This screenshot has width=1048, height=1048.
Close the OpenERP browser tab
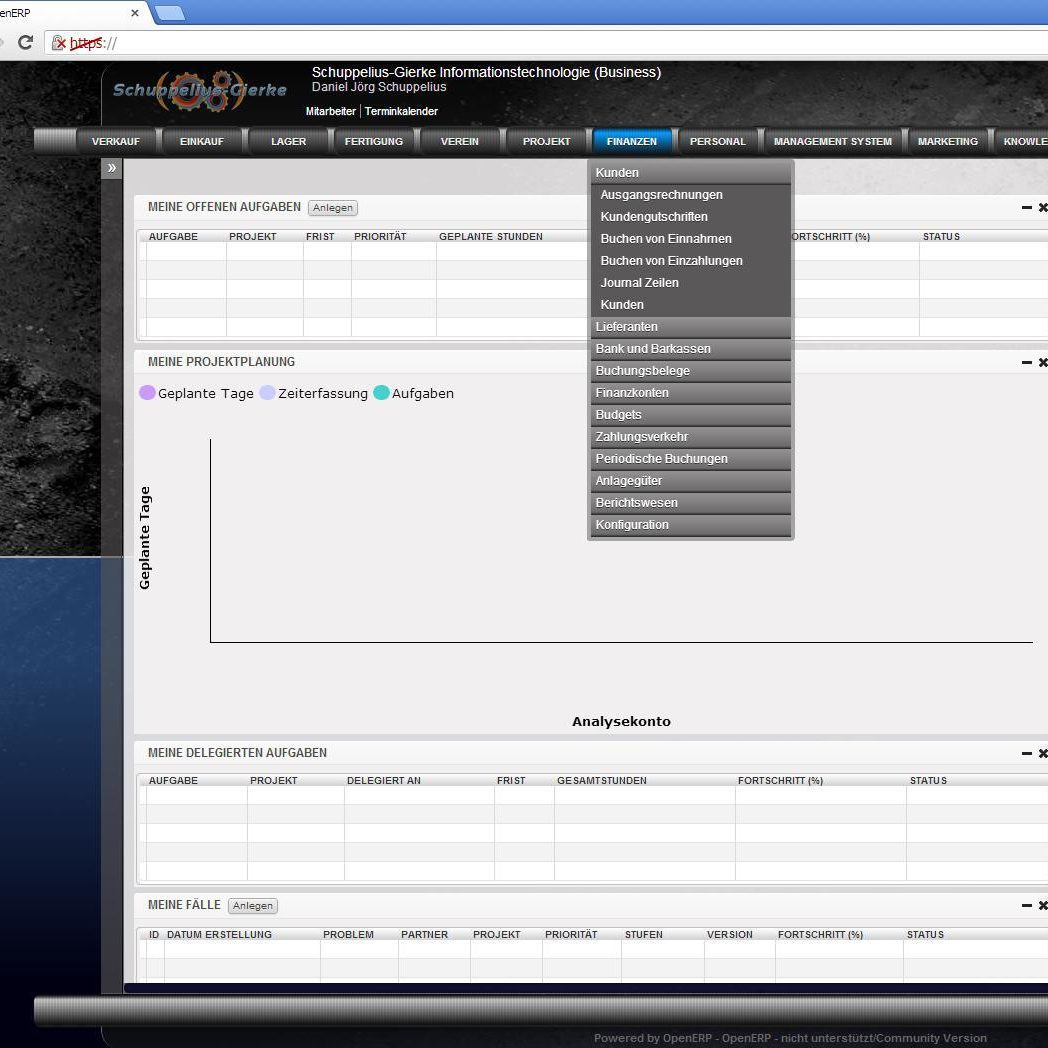coord(135,13)
